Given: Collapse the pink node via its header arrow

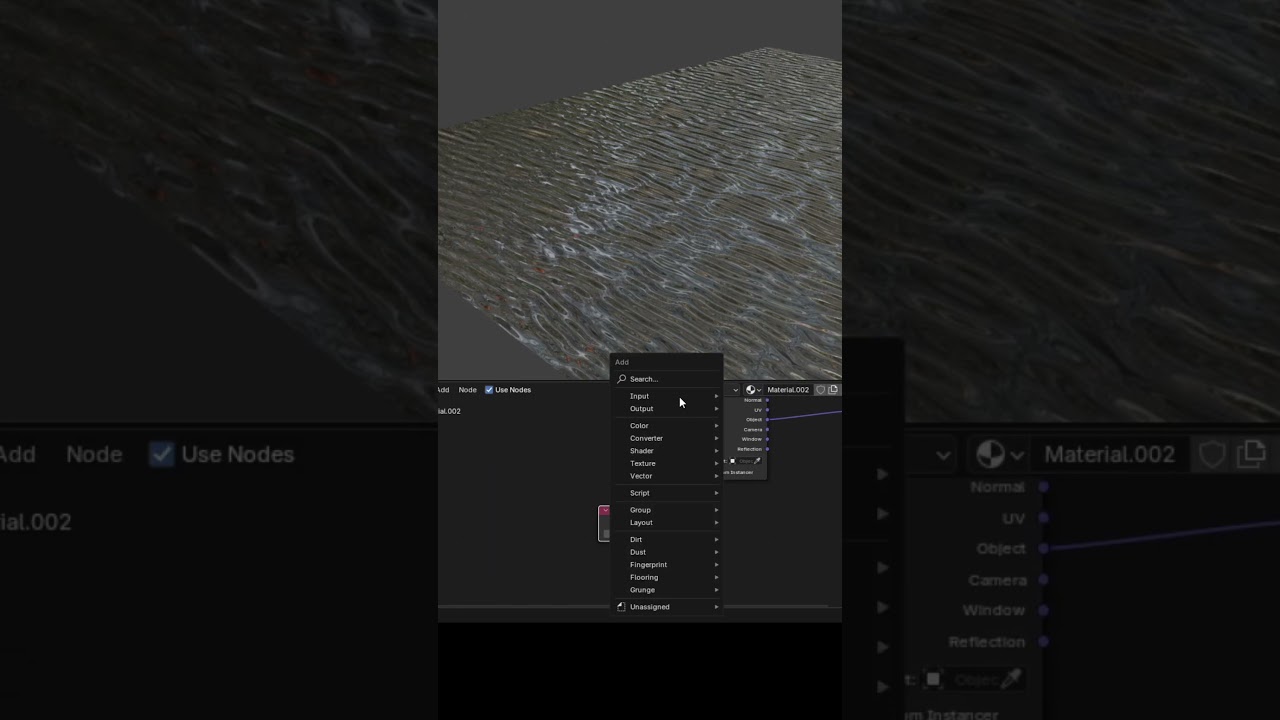Looking at the screenshot, I should tap(604, 511).
